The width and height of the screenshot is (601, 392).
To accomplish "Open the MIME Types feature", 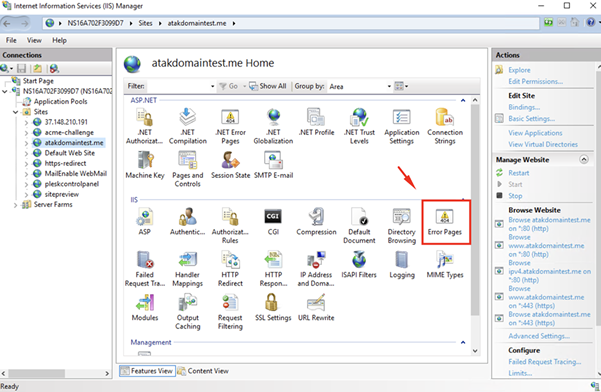I will point(445,265).
